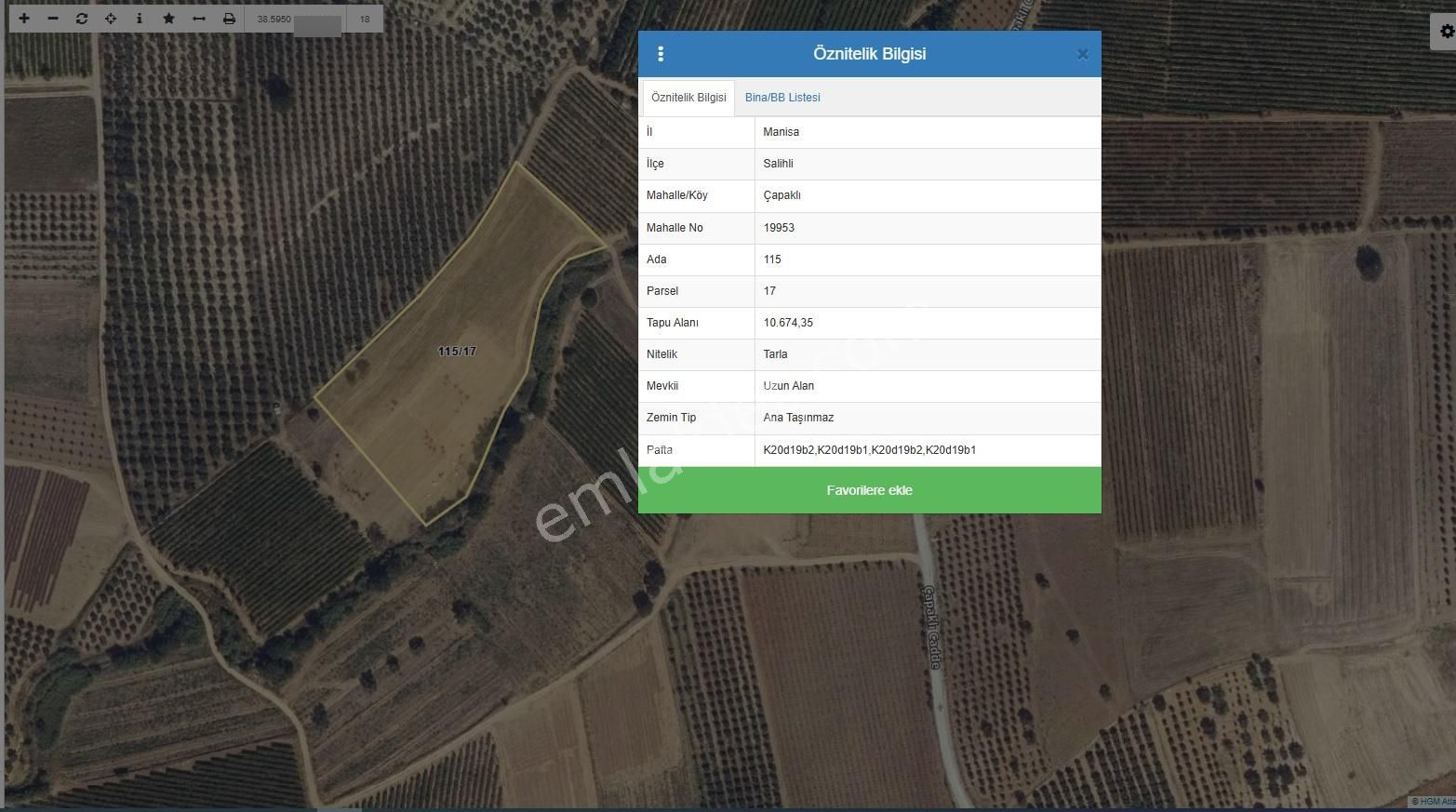Switch to the Bina/BB Listesi tab
The image size is (1456, 812).
click(782, 98)
